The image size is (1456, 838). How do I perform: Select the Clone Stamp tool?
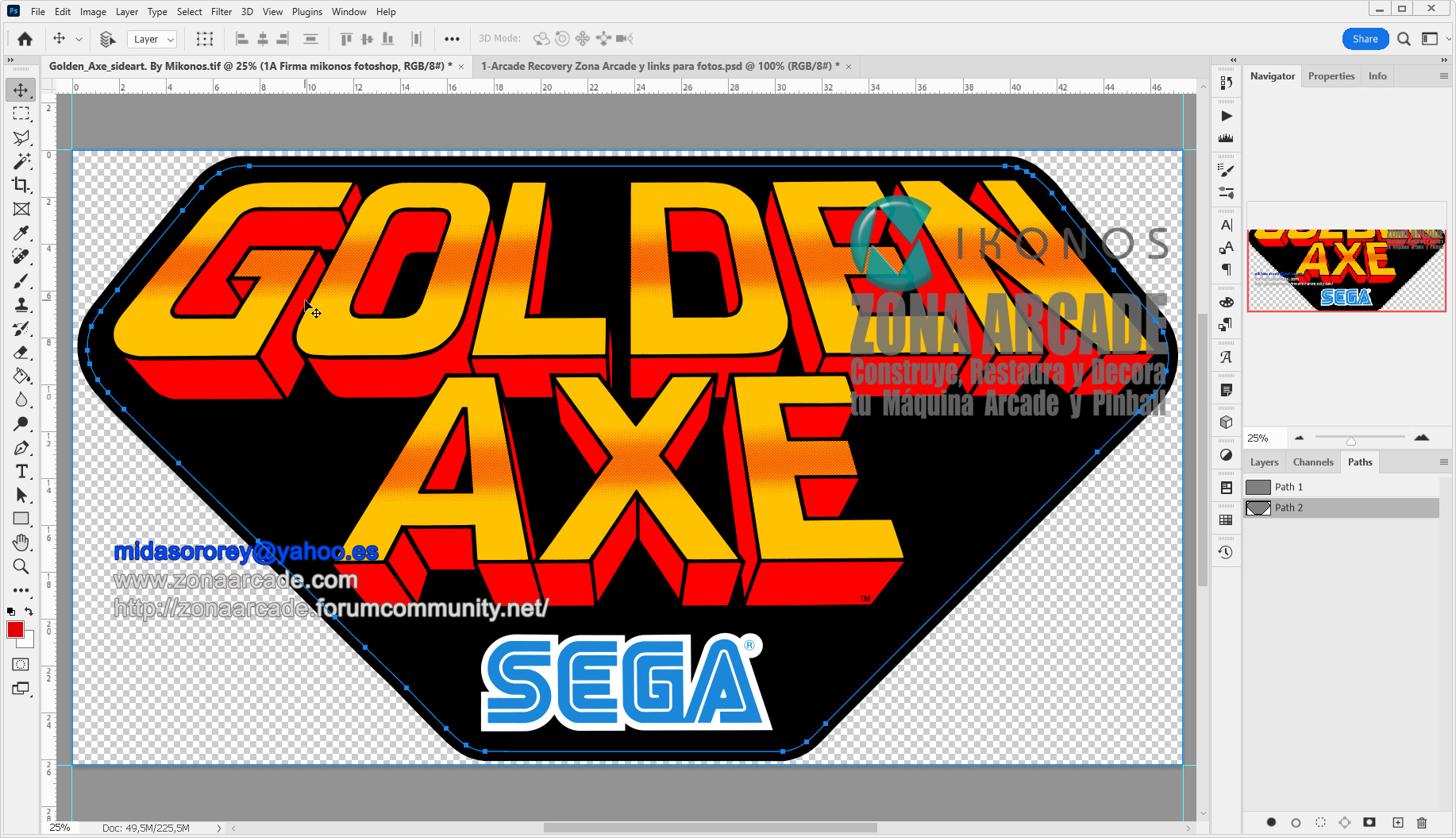click(21, 304)
